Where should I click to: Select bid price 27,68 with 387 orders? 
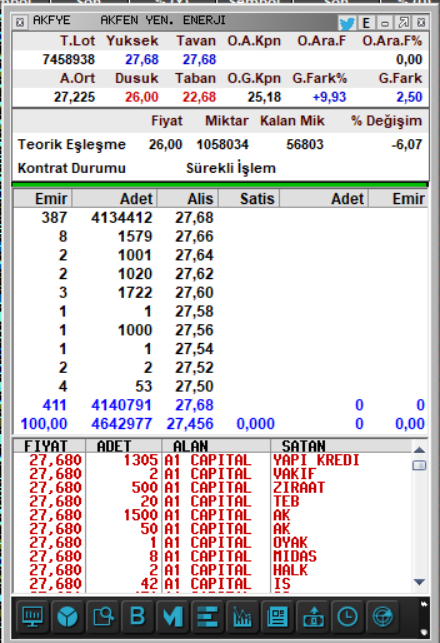(x=194, y=217)
